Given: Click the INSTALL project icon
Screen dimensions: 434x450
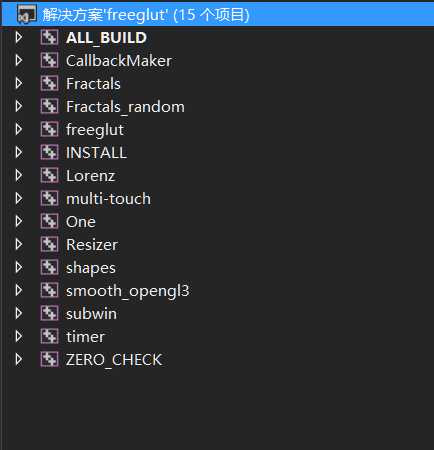Looking at the screenshot, I should pyautogui.click(x=50, y=152).
